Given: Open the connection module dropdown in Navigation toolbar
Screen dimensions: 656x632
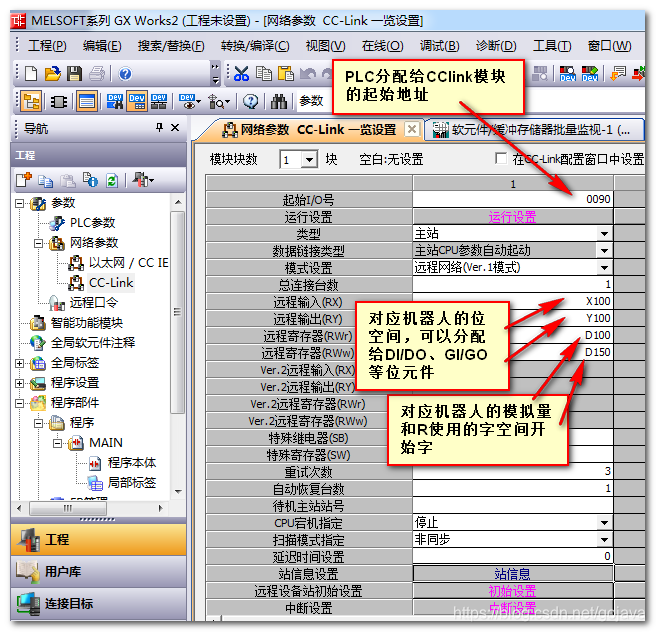Looking at the screenshot, I should (x=143, y=180).
